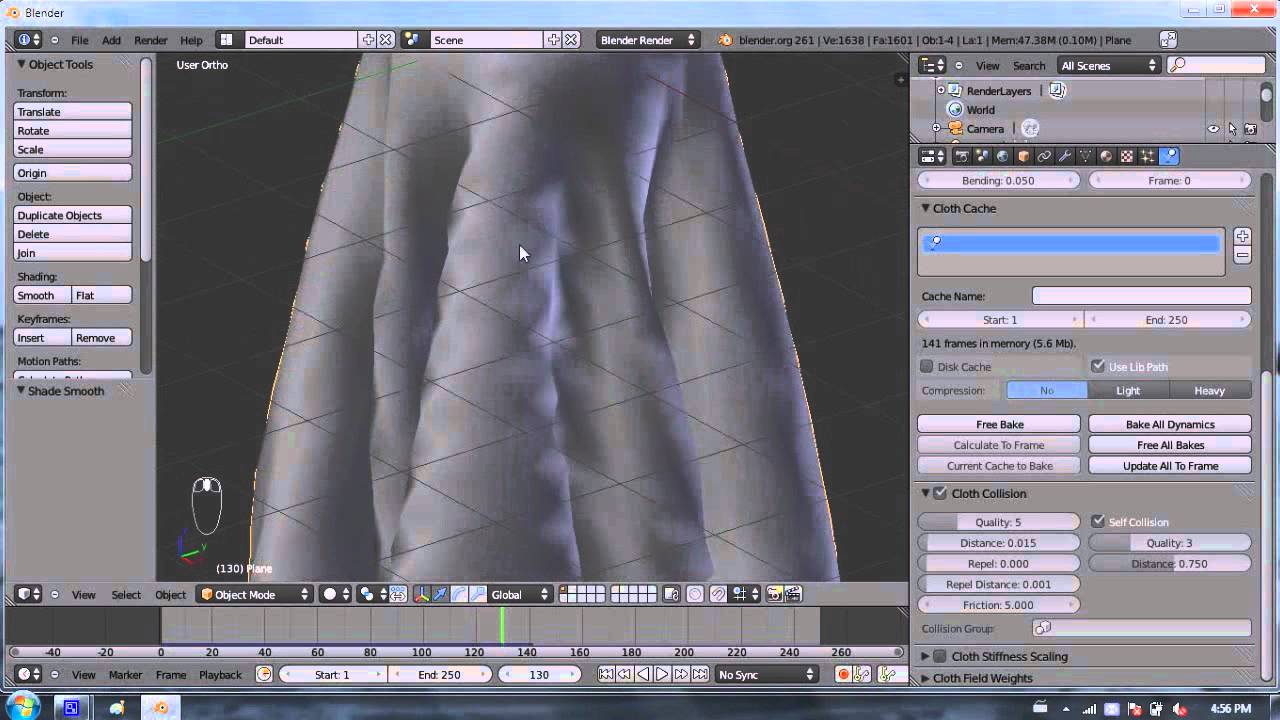Open the No Sync dropdown
This screenshot has height=720, width=1280.
tap(767, 675)
